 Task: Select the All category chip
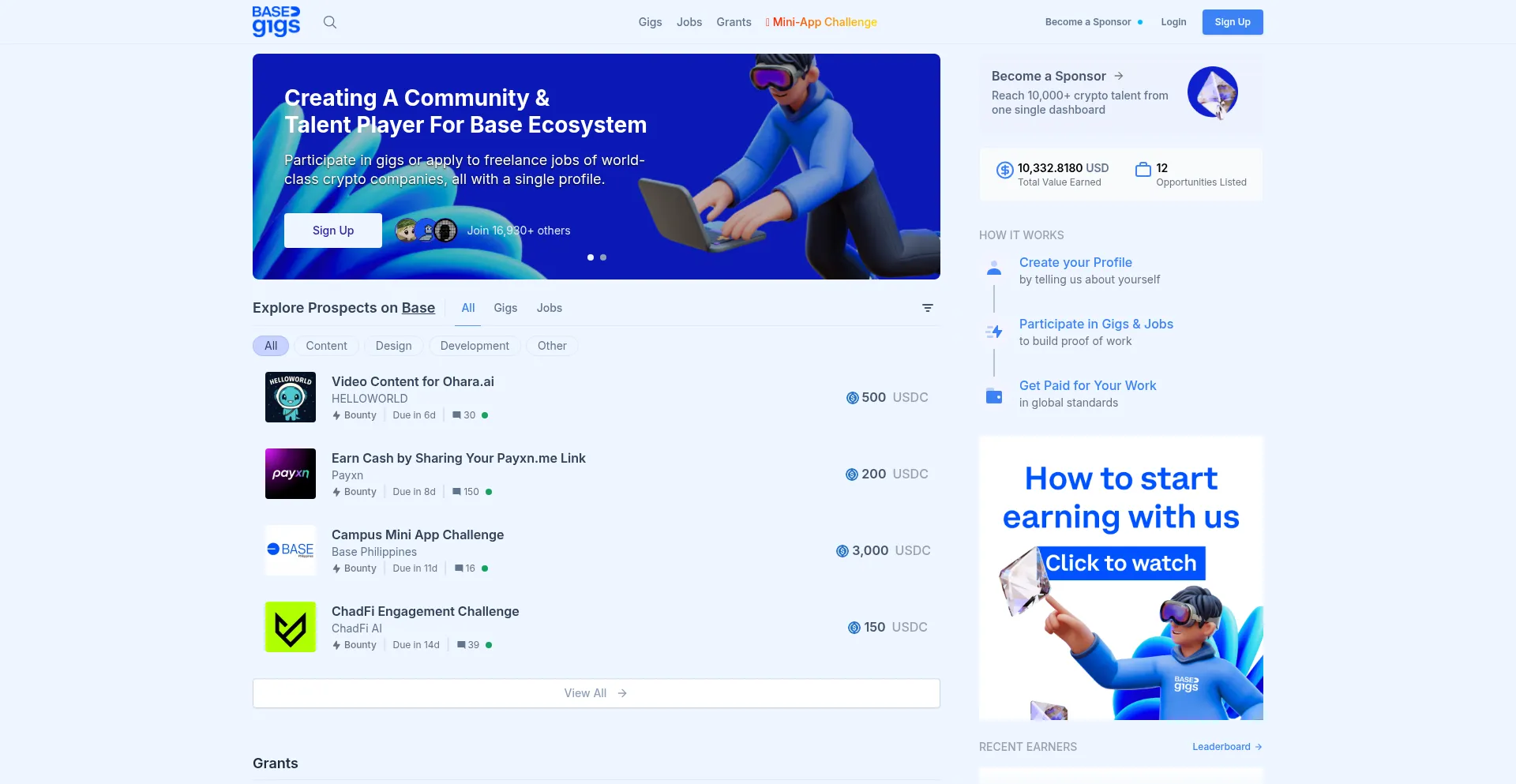click(x=271, y=346)
